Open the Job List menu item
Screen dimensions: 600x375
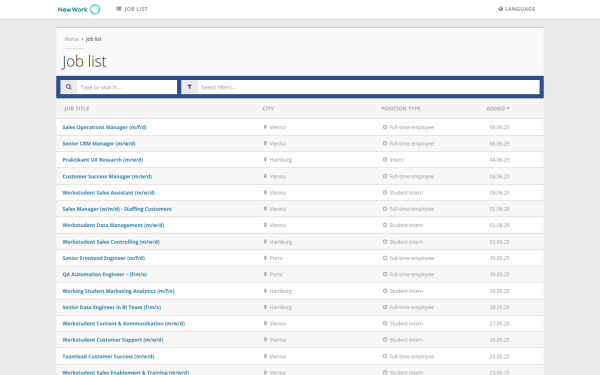(x=132, y=9)
